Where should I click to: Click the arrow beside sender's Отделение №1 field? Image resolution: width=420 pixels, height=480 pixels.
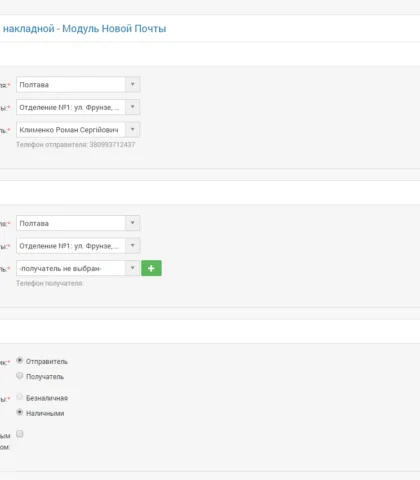click(x=133, y=107)
